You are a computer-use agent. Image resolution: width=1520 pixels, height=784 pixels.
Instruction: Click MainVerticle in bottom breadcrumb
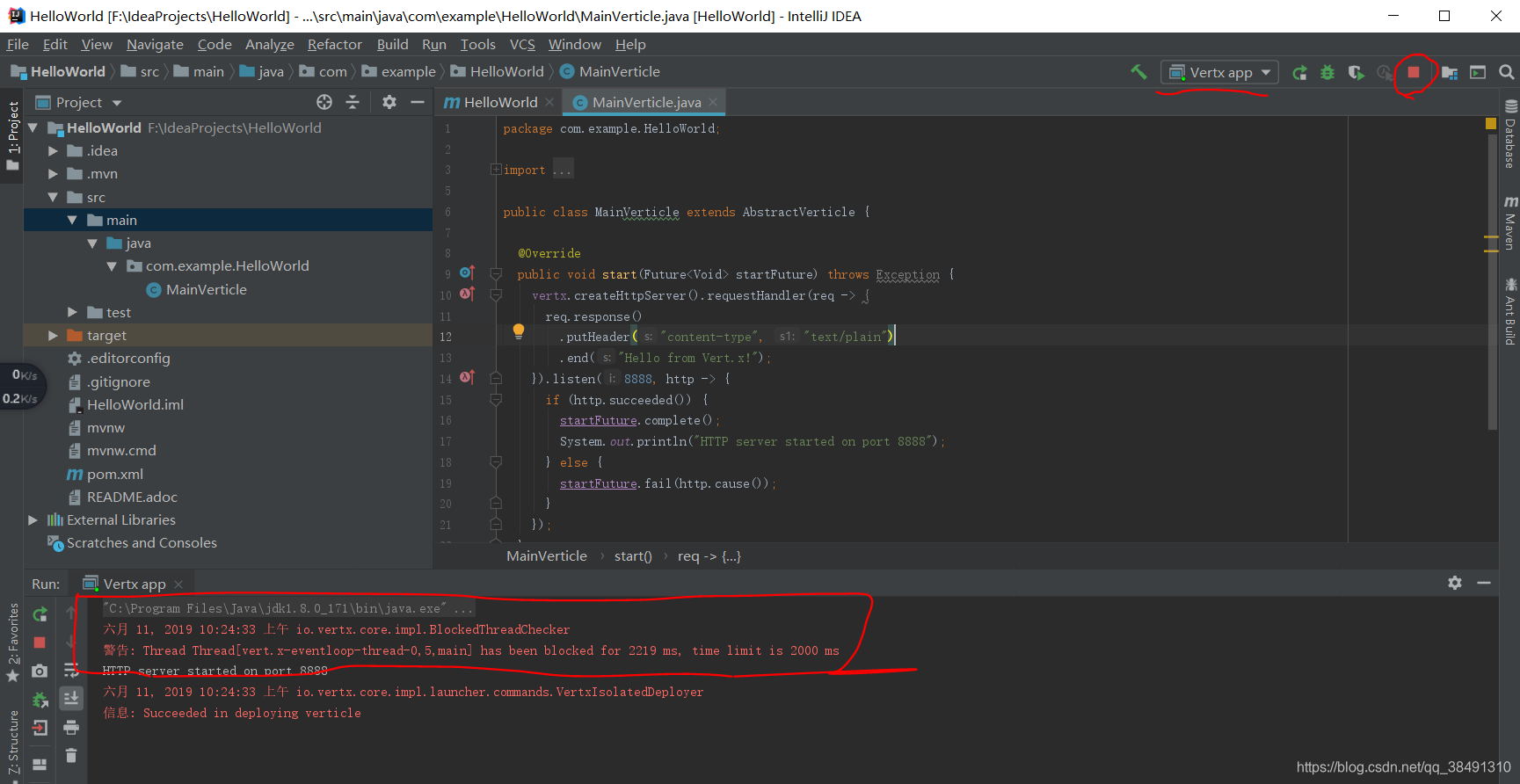pos(547,555)
